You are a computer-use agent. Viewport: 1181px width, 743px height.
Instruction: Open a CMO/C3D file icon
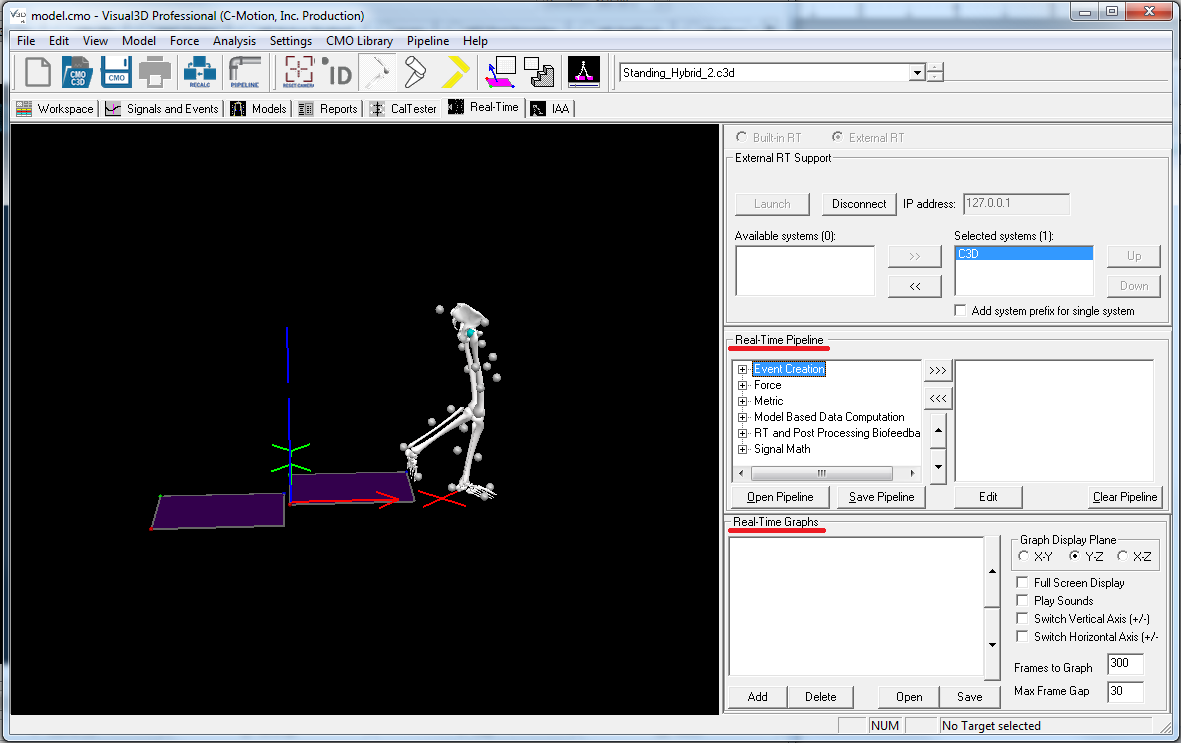[77, 72]
